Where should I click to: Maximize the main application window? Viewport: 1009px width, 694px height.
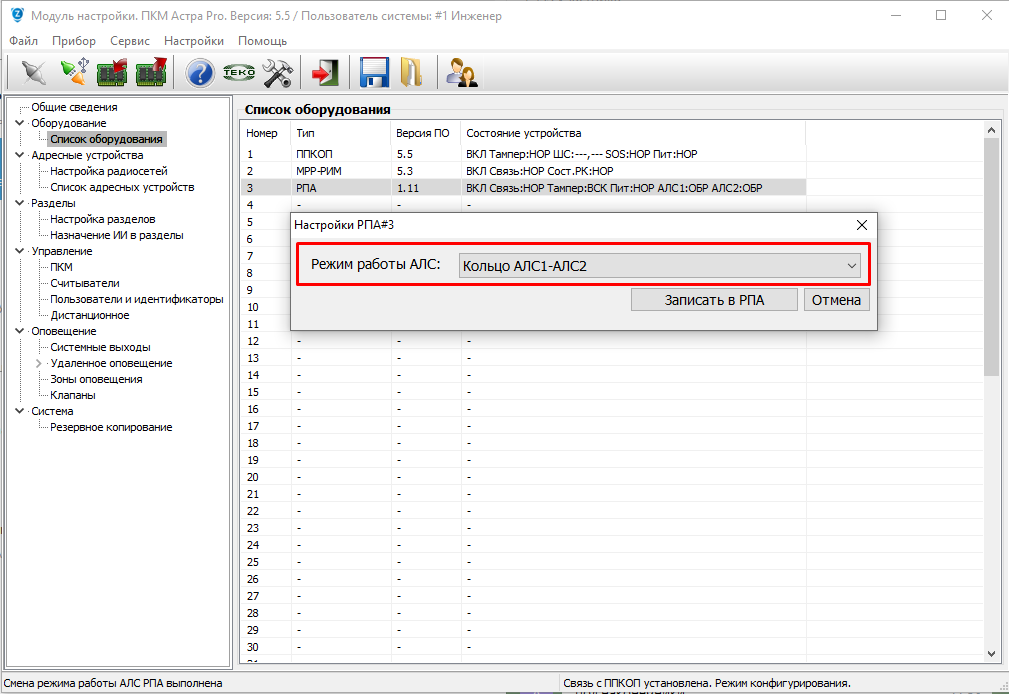[x=941, y=15]
